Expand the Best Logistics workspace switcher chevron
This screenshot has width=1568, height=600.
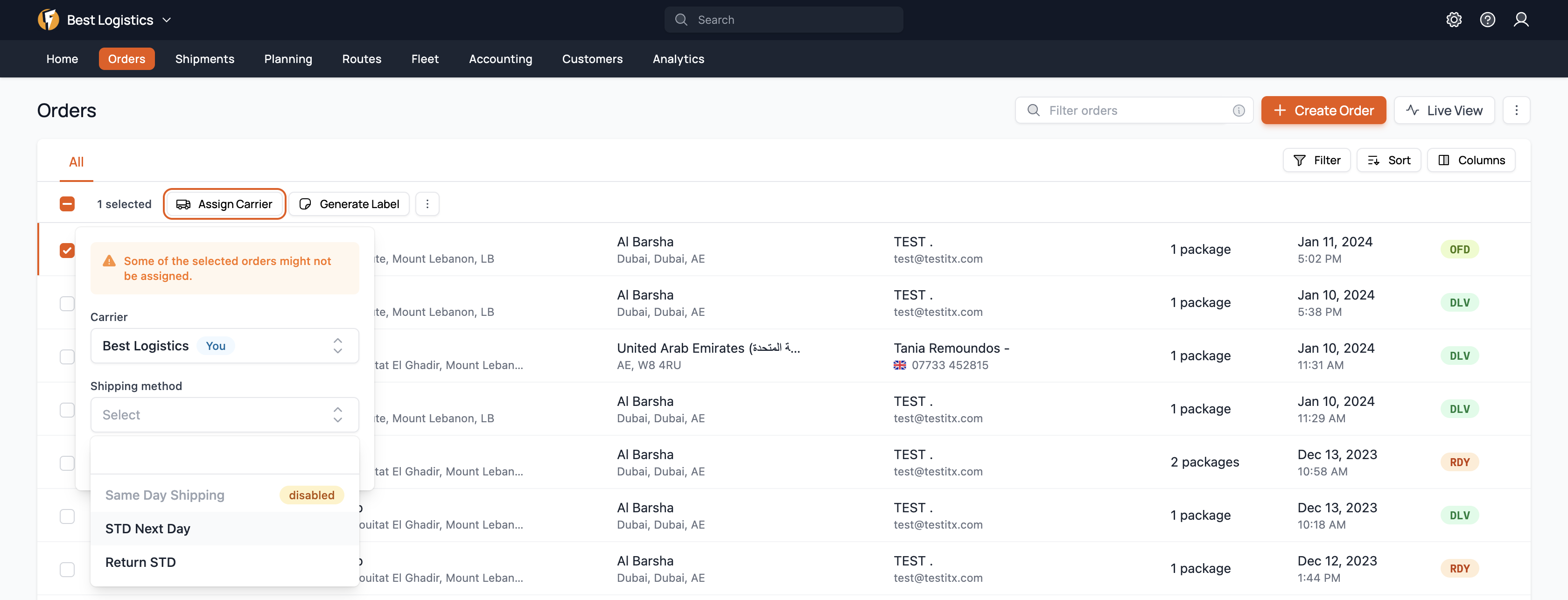pyautogui.click(x=167, y=20)
